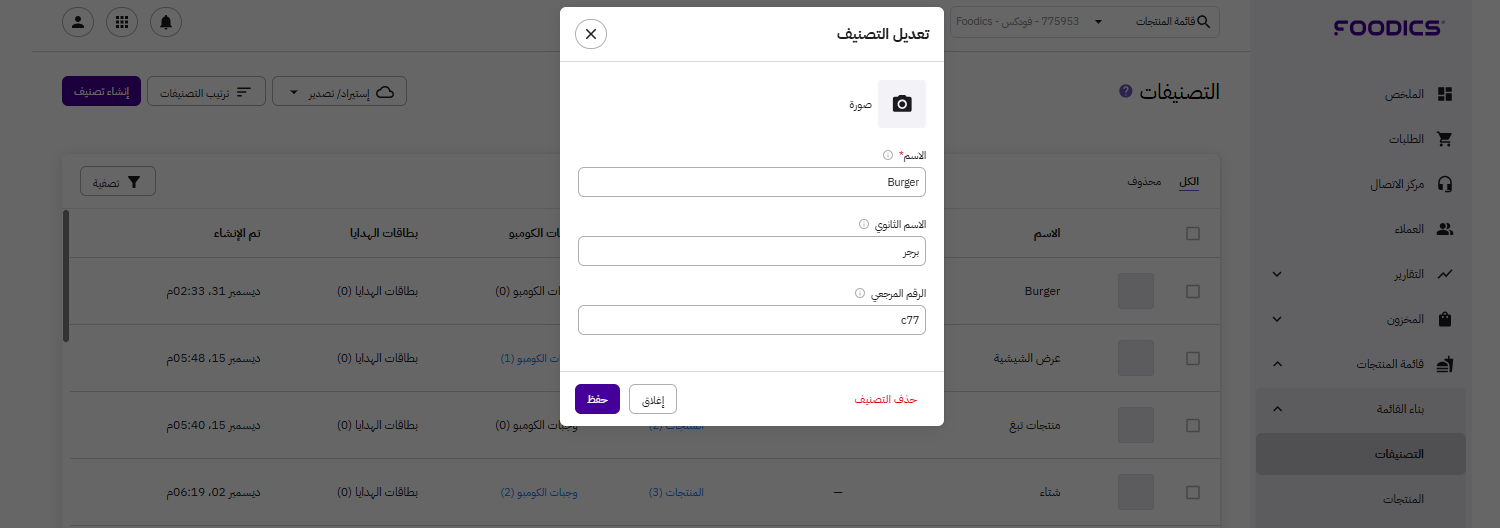This screenshot has width=1500, height=528.
Task: Open المنتجات in the sidebar menu
Action: click(x=1402, y=498)
